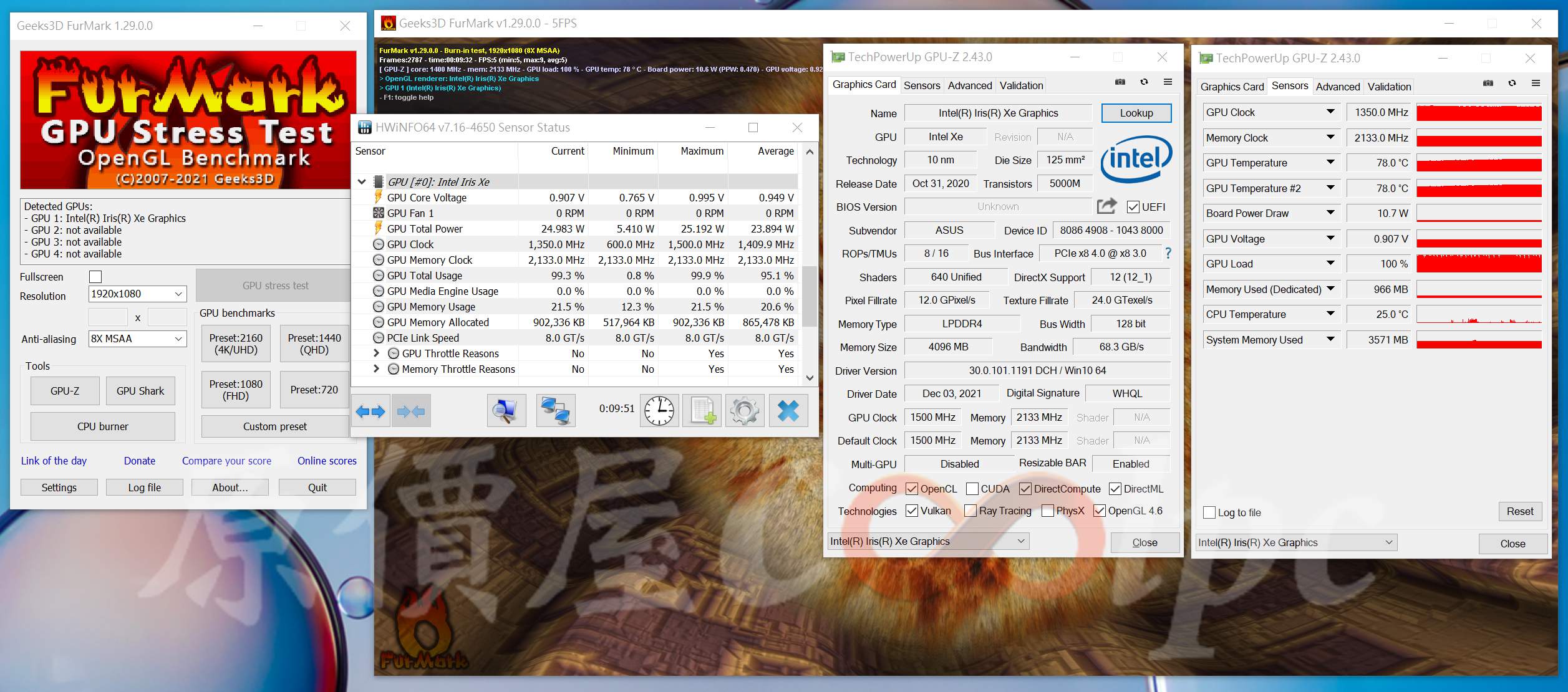Screen dimensions: 1568x692
Task: Click HWiNFO collapse layout arrows icon
Action: point(411,411)
